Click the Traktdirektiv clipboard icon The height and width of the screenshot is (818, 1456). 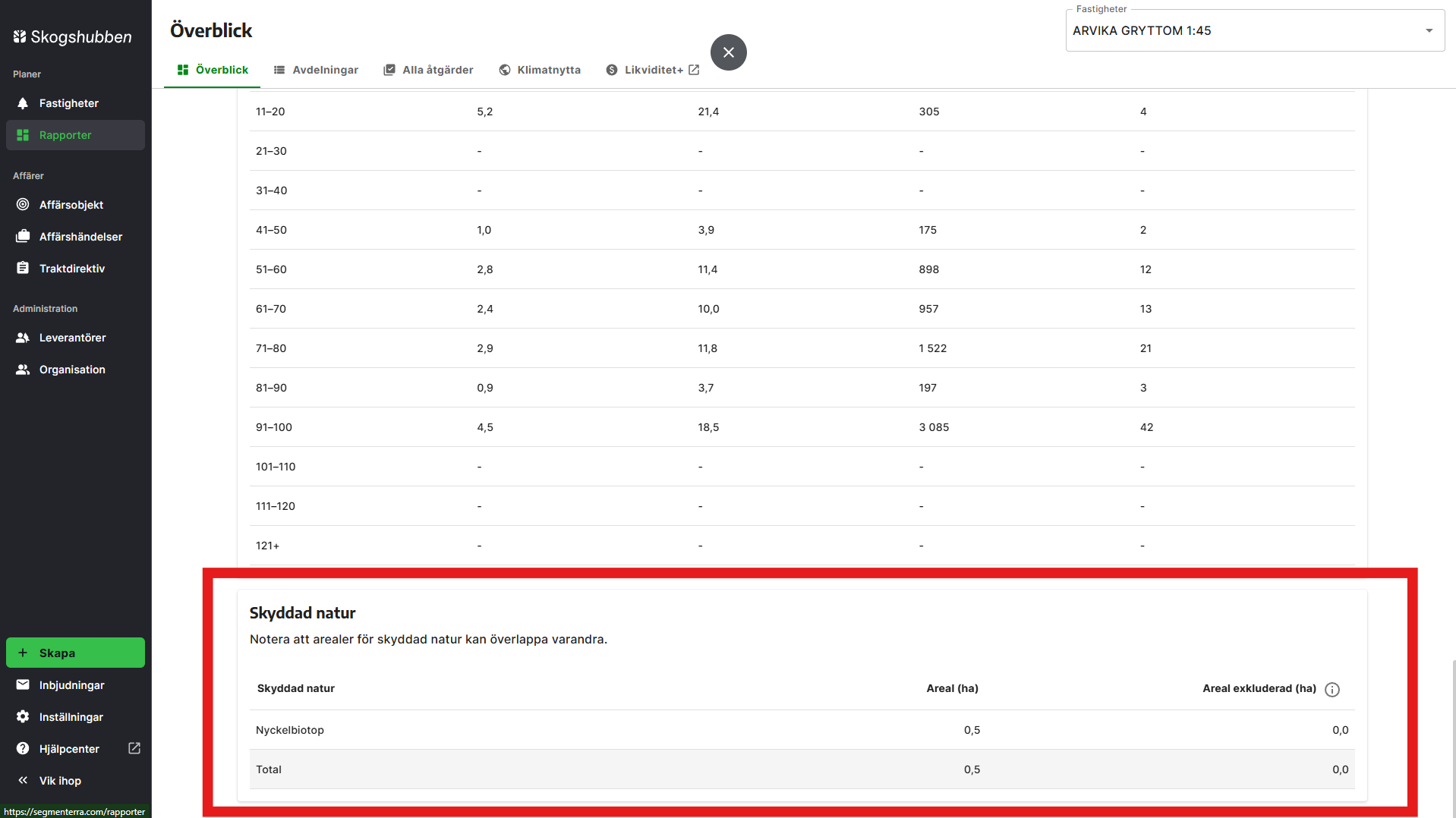[23, 269]
